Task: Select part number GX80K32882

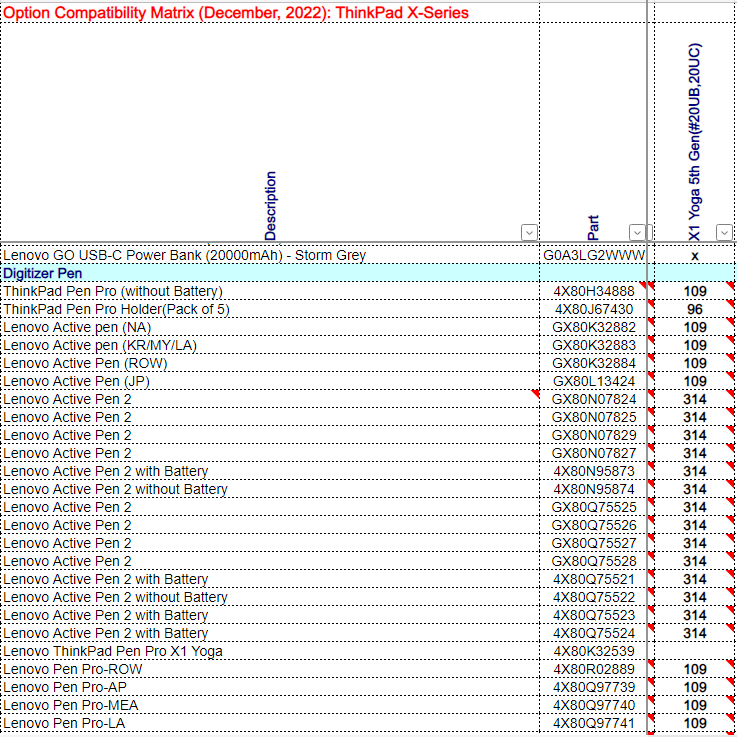Action: click(x=594, y=327)
